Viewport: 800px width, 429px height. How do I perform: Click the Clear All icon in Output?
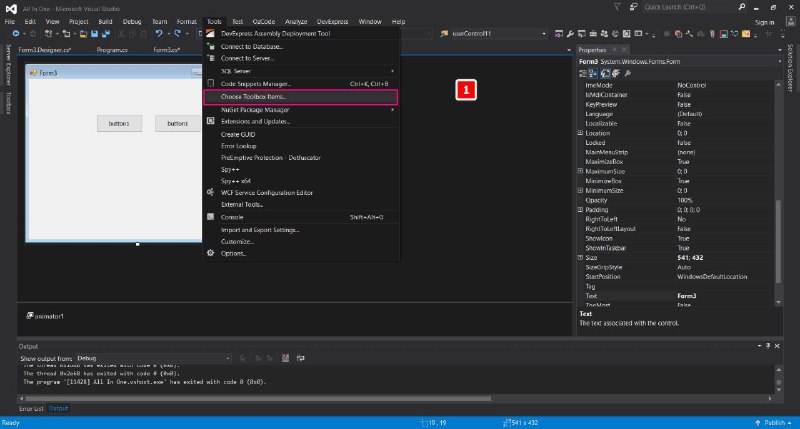[x=285, y=358]
